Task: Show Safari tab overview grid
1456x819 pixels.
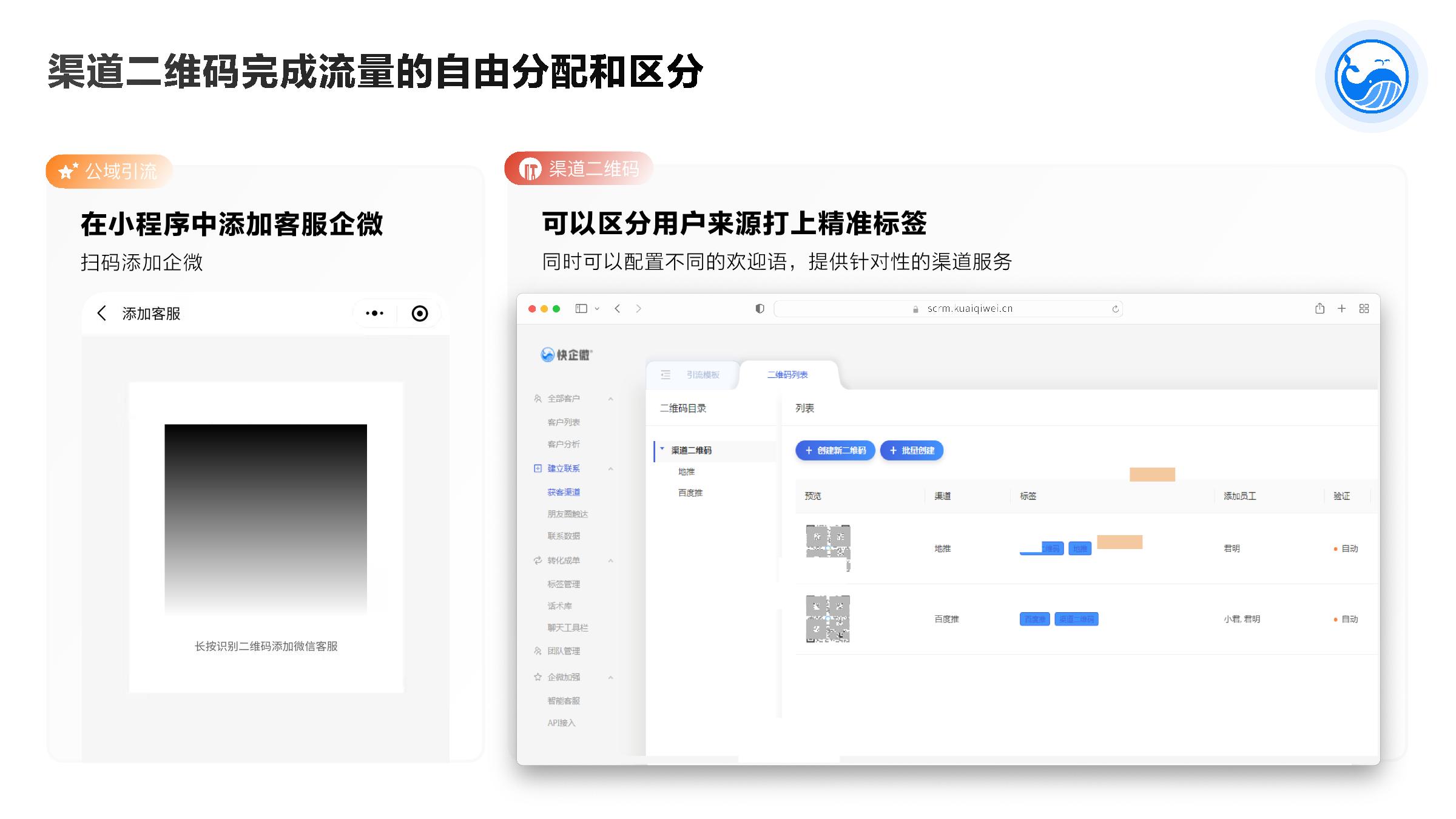Action: pyautogui.click(x=1364, y=308)
